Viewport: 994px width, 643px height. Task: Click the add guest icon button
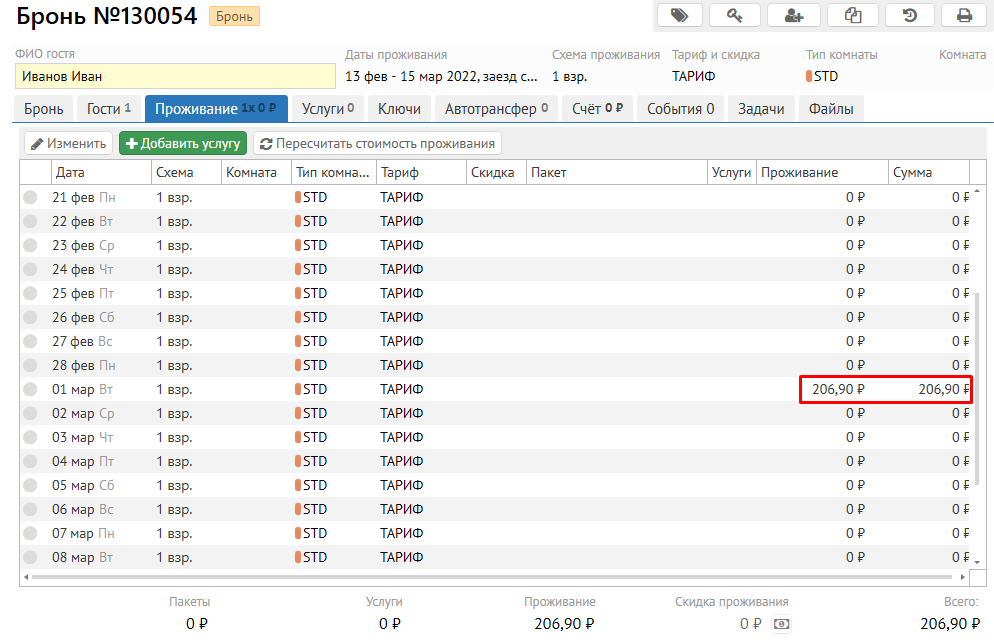click(x=794, y=15)
